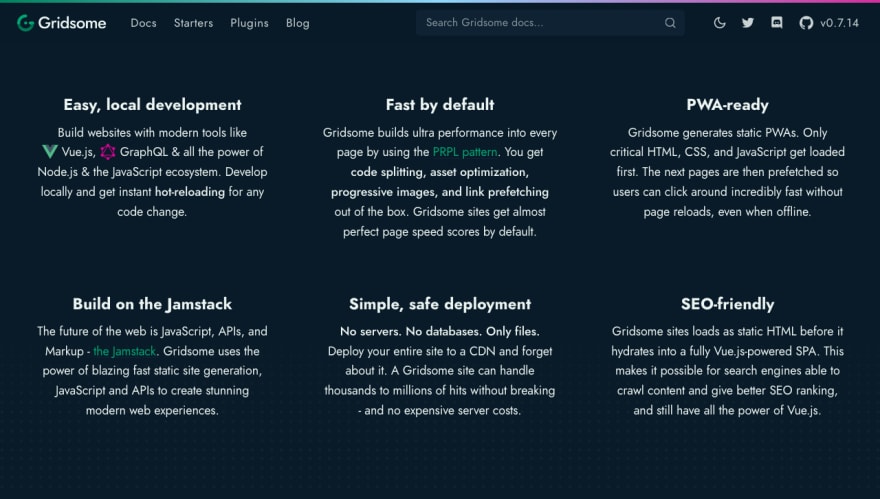The image size is (880, 499).
Task: Click the Simple, safe deployment heading
Action: click(x=440, y=304)
